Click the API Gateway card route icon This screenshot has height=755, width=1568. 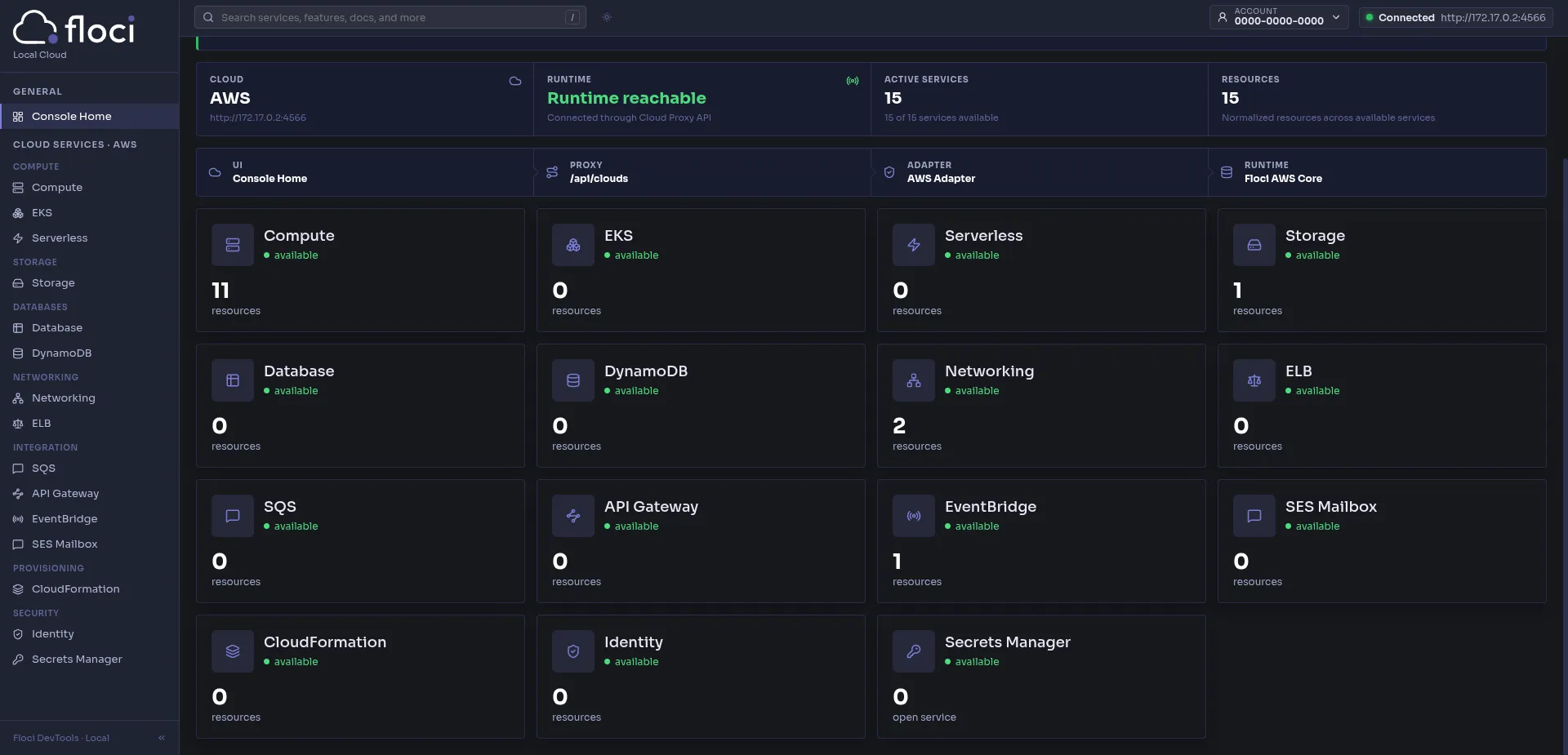573,516
